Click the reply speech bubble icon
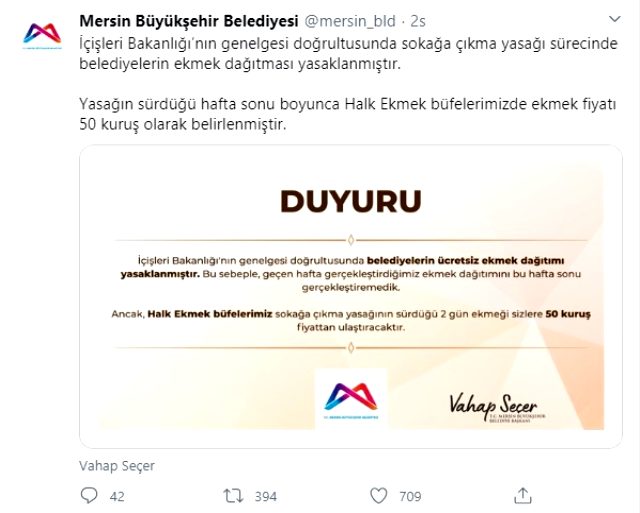Screen dimensions: 640x513 point(89,495)
